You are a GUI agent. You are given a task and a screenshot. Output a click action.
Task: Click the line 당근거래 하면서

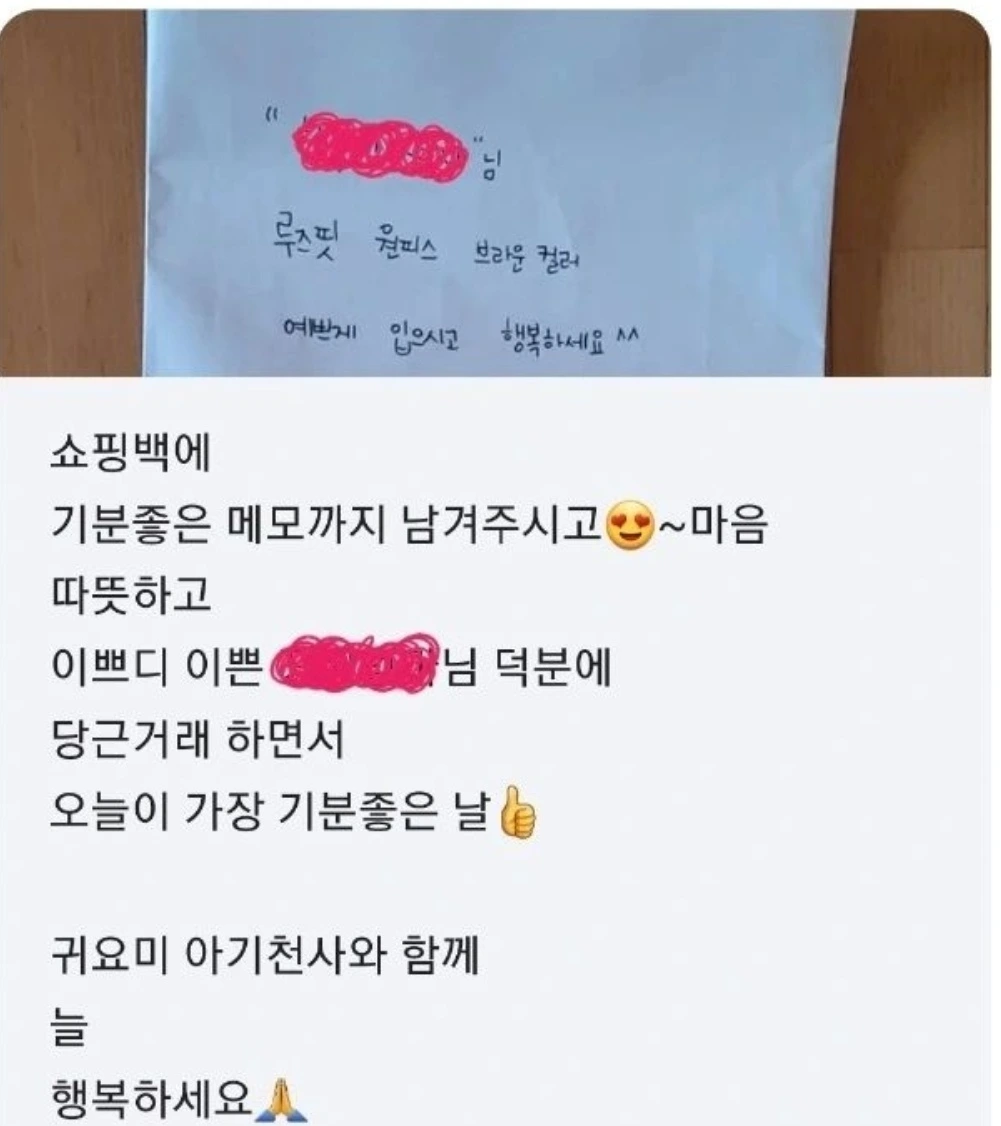coord(197,740)
